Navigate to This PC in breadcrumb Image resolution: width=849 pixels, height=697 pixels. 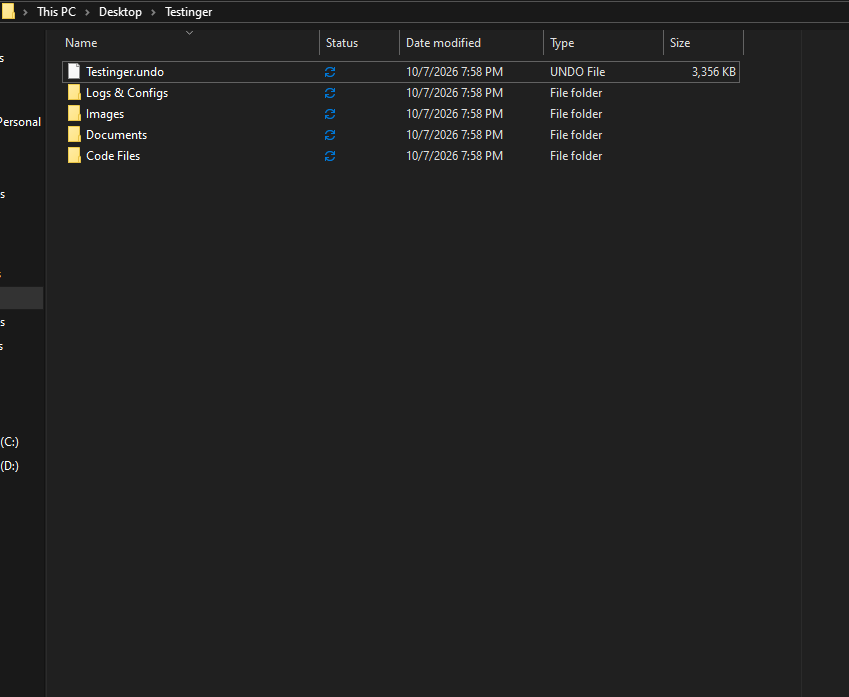pos(56,12)
